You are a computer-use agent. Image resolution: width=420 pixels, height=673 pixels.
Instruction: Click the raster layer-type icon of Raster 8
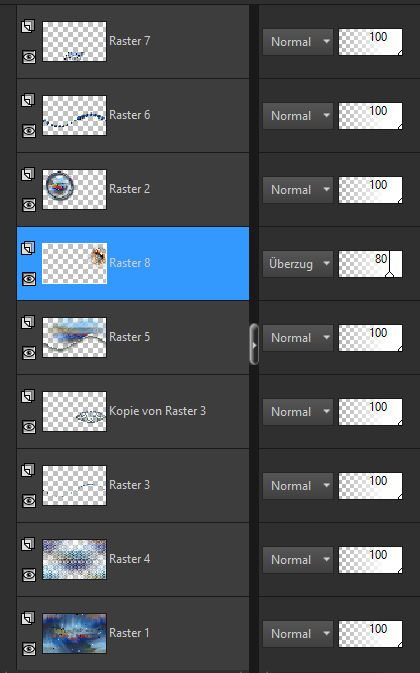click(28, 248)
